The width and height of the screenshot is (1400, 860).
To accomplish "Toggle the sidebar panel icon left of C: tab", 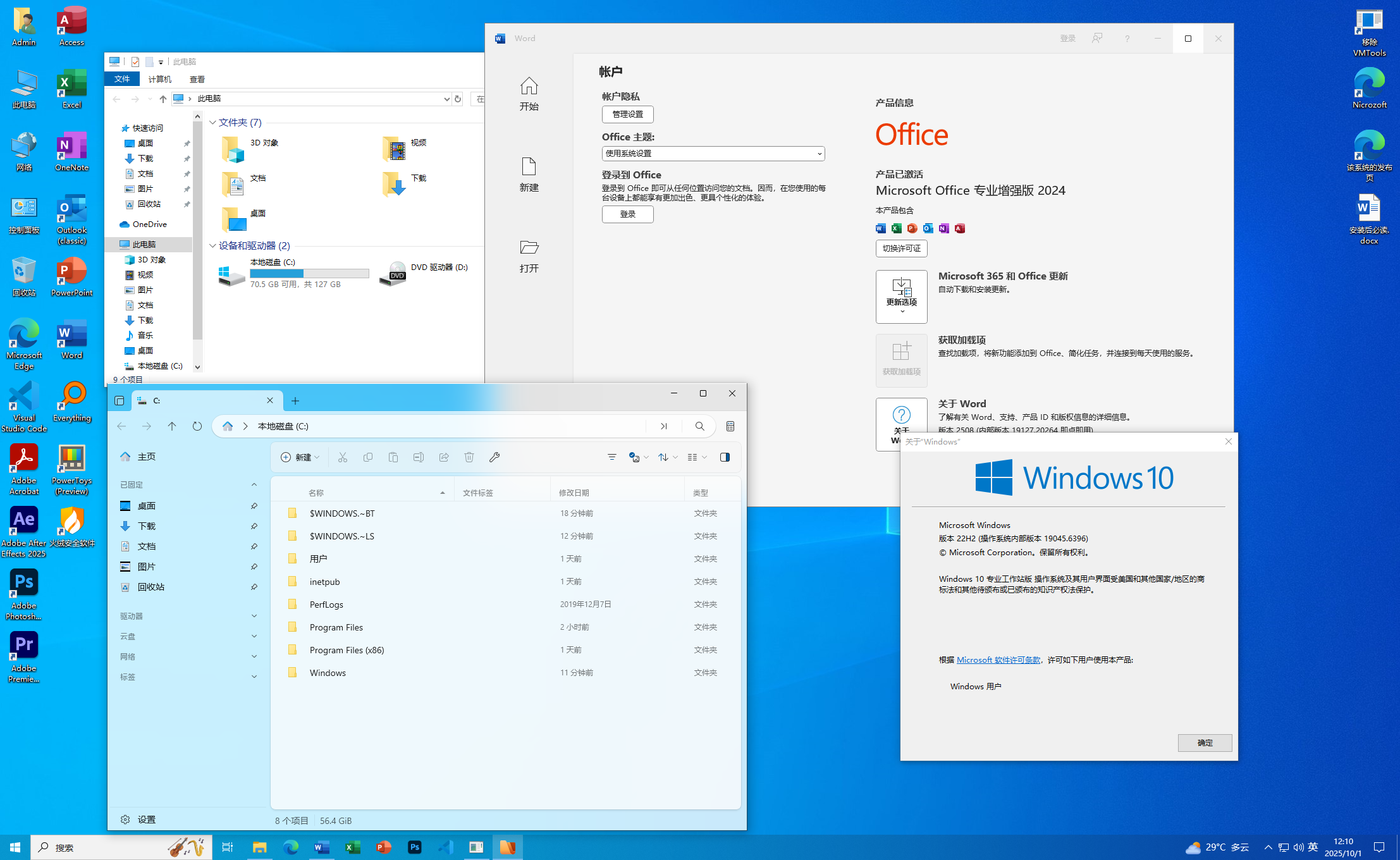I will (120, 401).
